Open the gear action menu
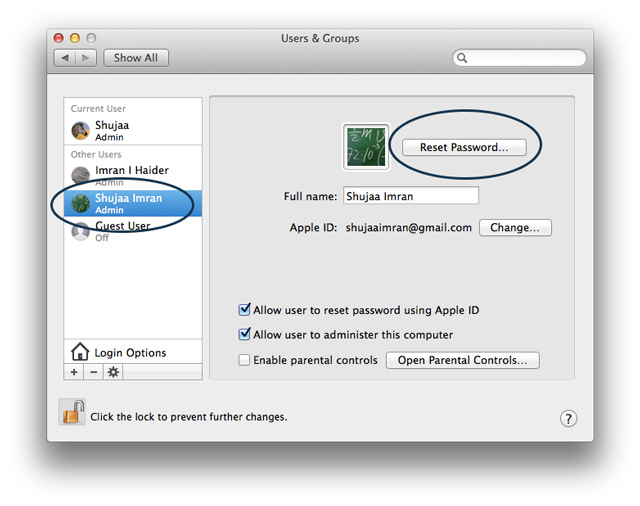Screen dimensions: 640x506 [113, 372]
